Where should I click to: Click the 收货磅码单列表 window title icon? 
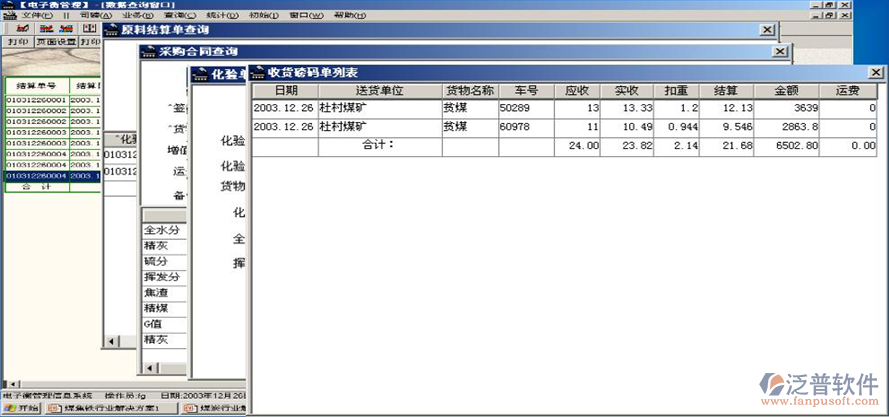click(x=257, y=73)
